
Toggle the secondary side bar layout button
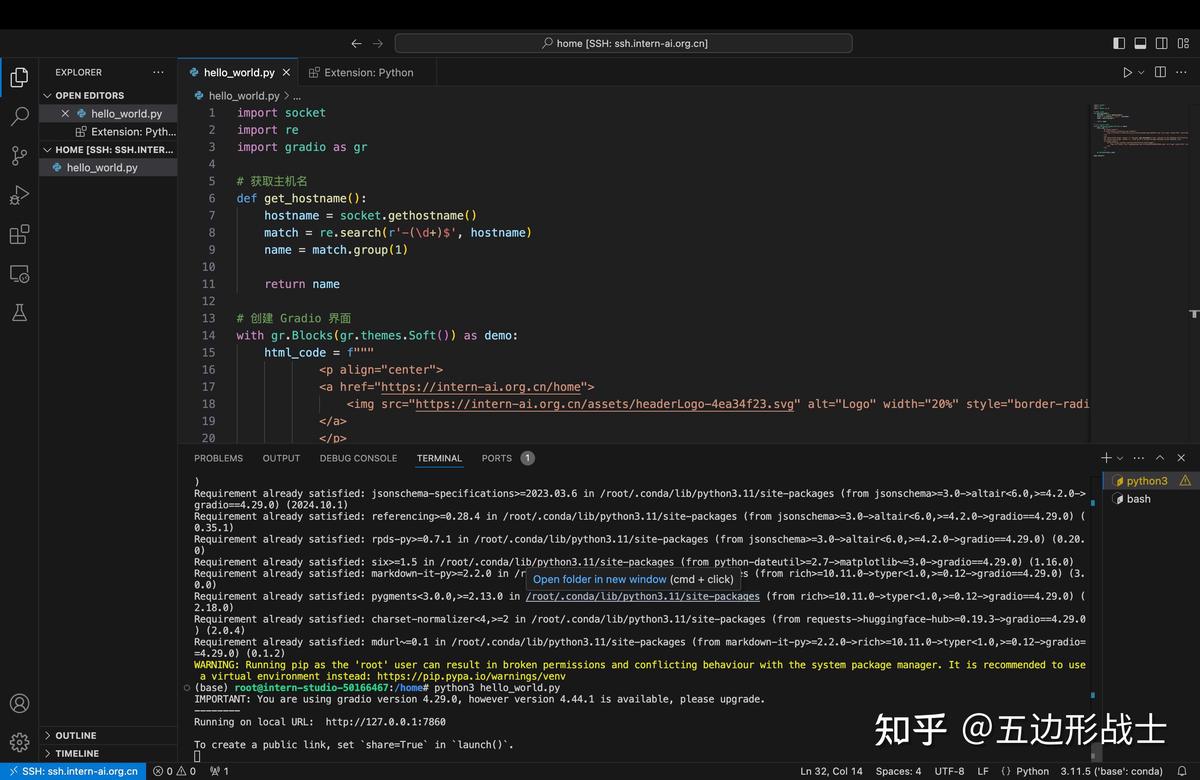tap(1162, 44)
